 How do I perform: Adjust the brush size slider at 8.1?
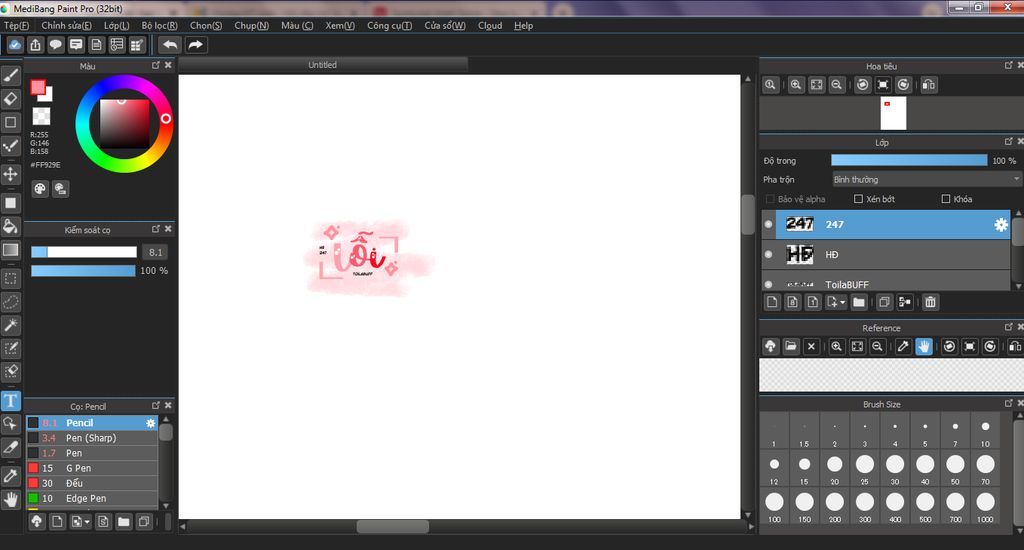[x=84, y=252]
